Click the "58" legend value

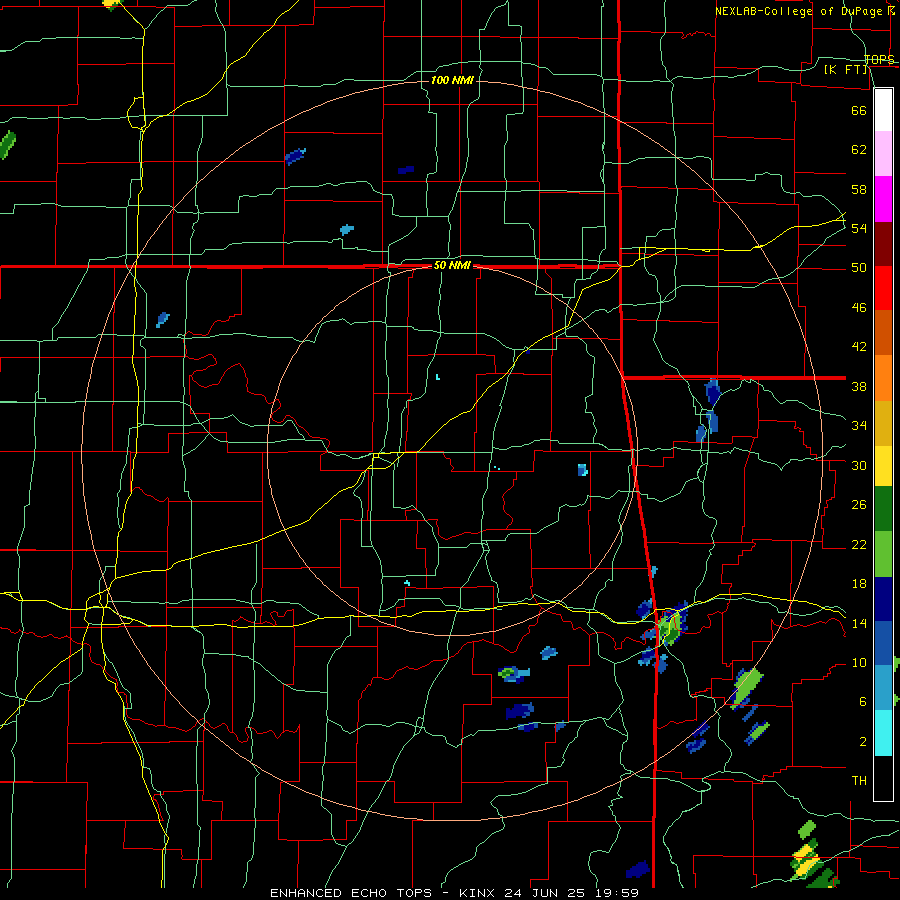859,189
